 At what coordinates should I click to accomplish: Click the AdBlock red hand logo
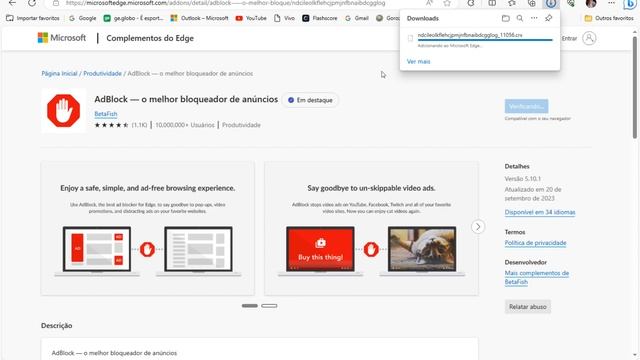point(64,111)
